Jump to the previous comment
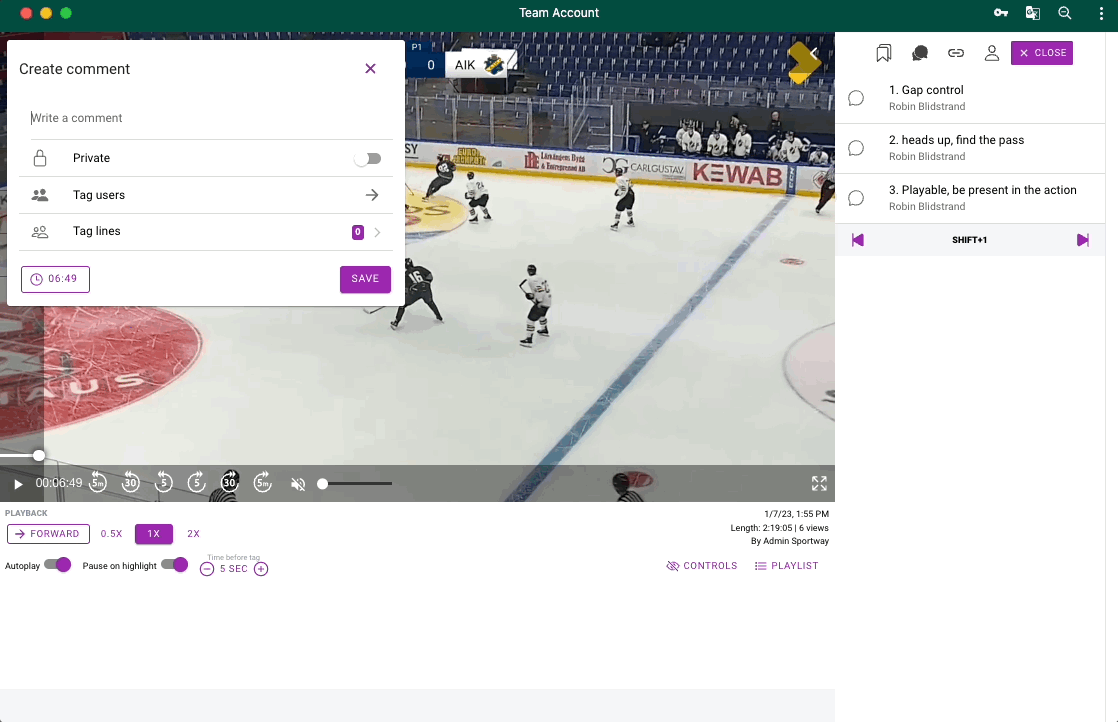This screenshot has width=1118, height=722. click(x=857, y=240)
